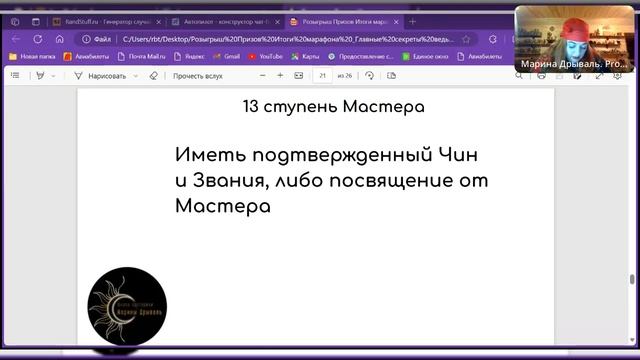Open the tab actions menu icon
Image resolution: width=640 pixels, height=360 pixels.
(15, 22)
